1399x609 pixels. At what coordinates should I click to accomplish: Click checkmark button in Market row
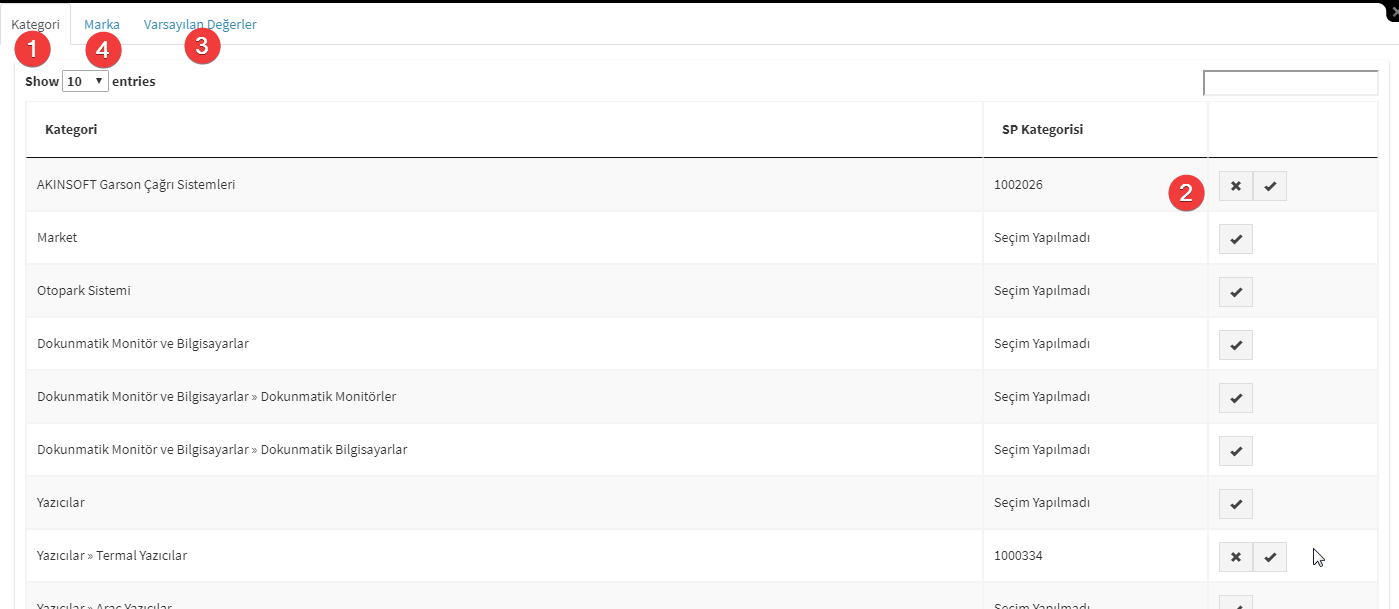point(1236,239)
